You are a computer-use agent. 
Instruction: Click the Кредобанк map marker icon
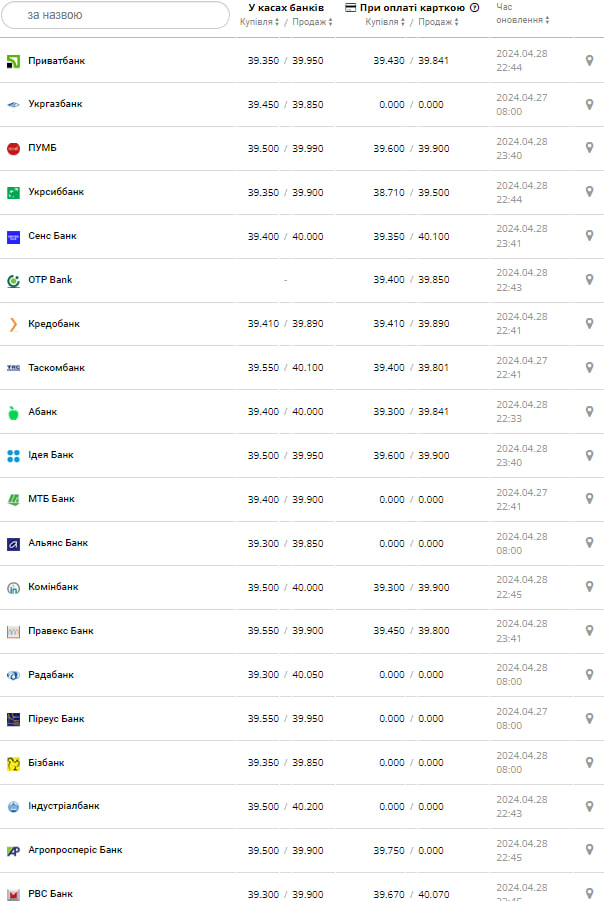click(x=589, y=324)
